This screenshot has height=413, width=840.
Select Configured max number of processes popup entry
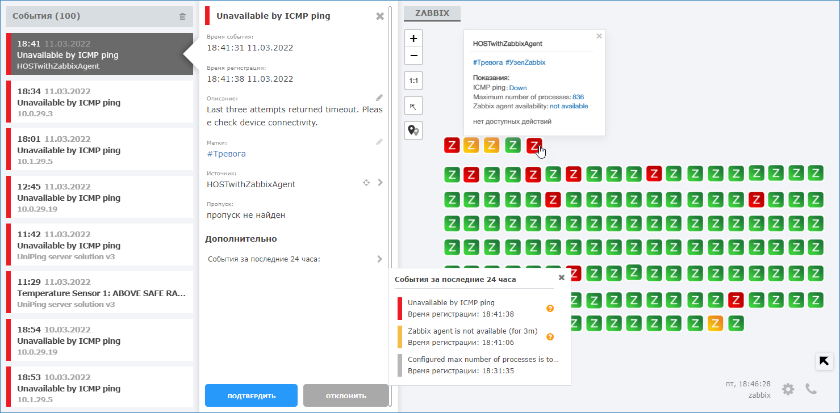tap(478, 365)
